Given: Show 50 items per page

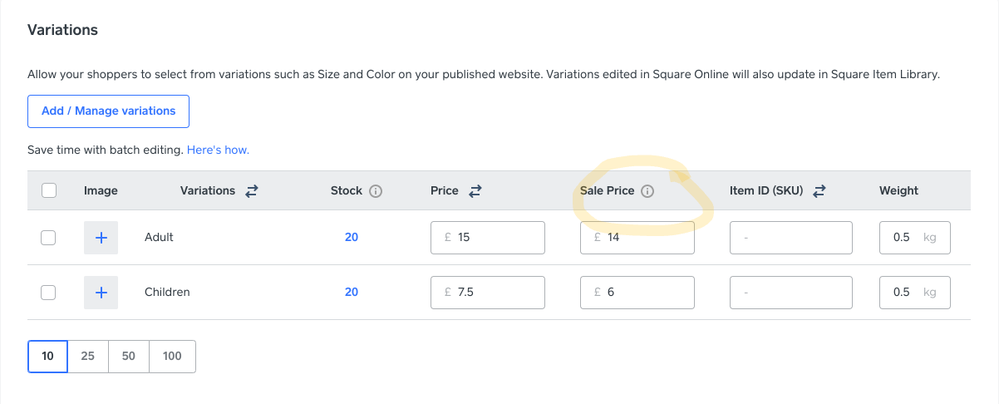Looking at the screenshot, I should (x=128, y=356).
